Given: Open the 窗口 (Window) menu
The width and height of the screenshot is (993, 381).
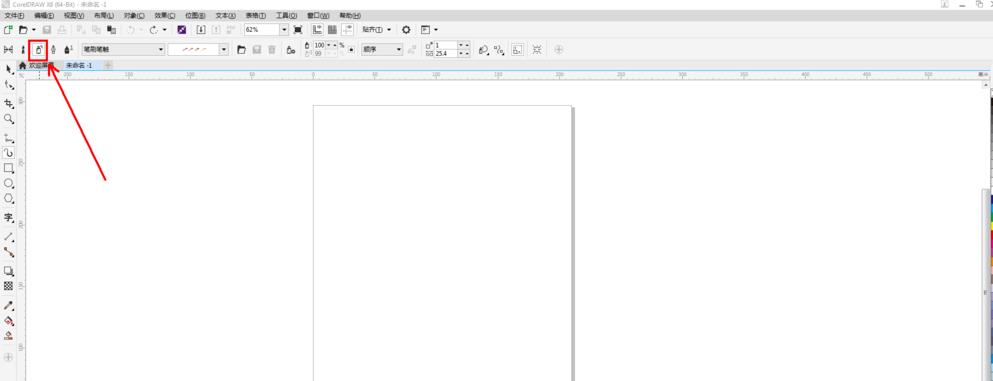Looking at the screenshot, I should tap(317, 15).
